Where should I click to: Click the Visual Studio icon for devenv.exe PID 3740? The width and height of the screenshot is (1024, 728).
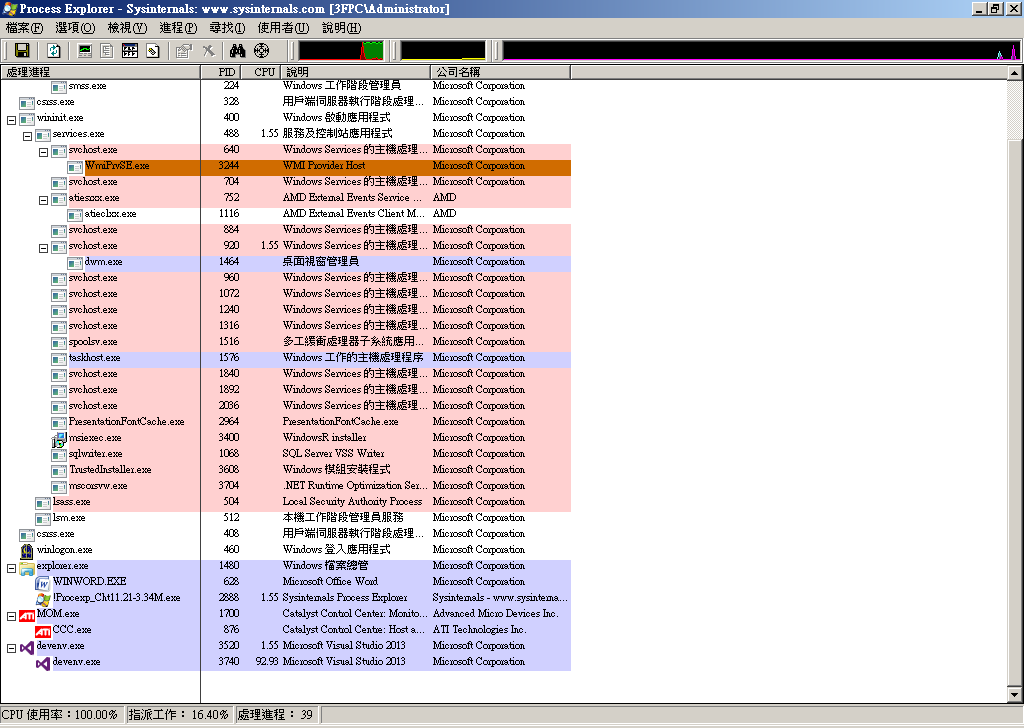pos(43,663)
